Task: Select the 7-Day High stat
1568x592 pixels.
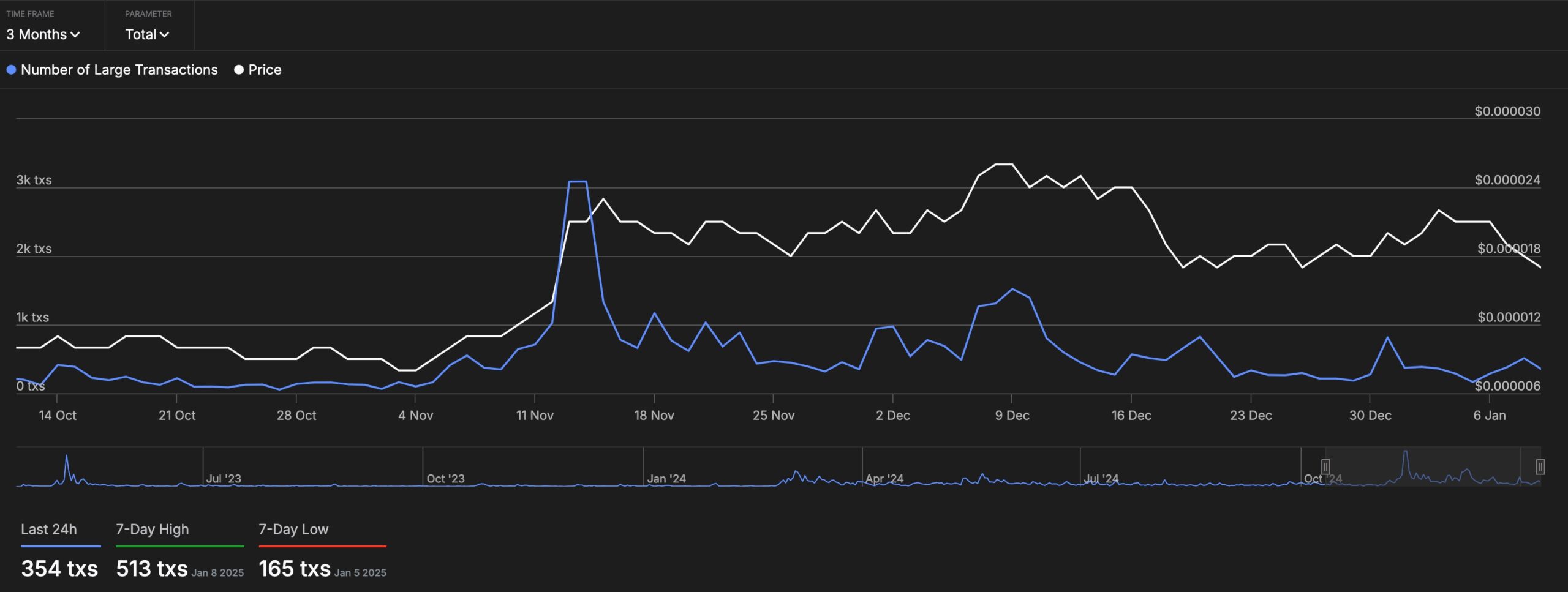Action: [151, 529]
